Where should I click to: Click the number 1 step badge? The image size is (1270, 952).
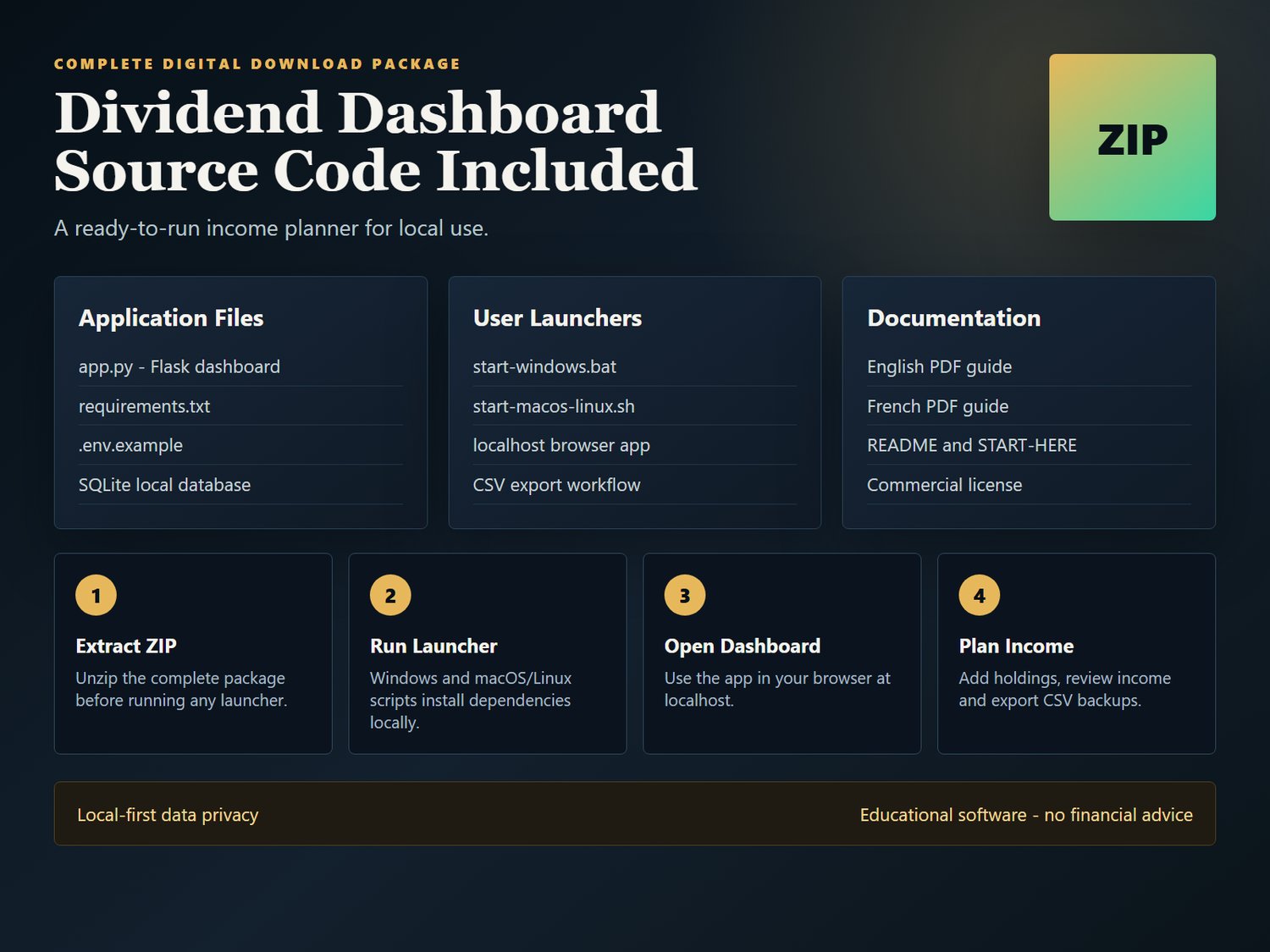click(96, 596)
